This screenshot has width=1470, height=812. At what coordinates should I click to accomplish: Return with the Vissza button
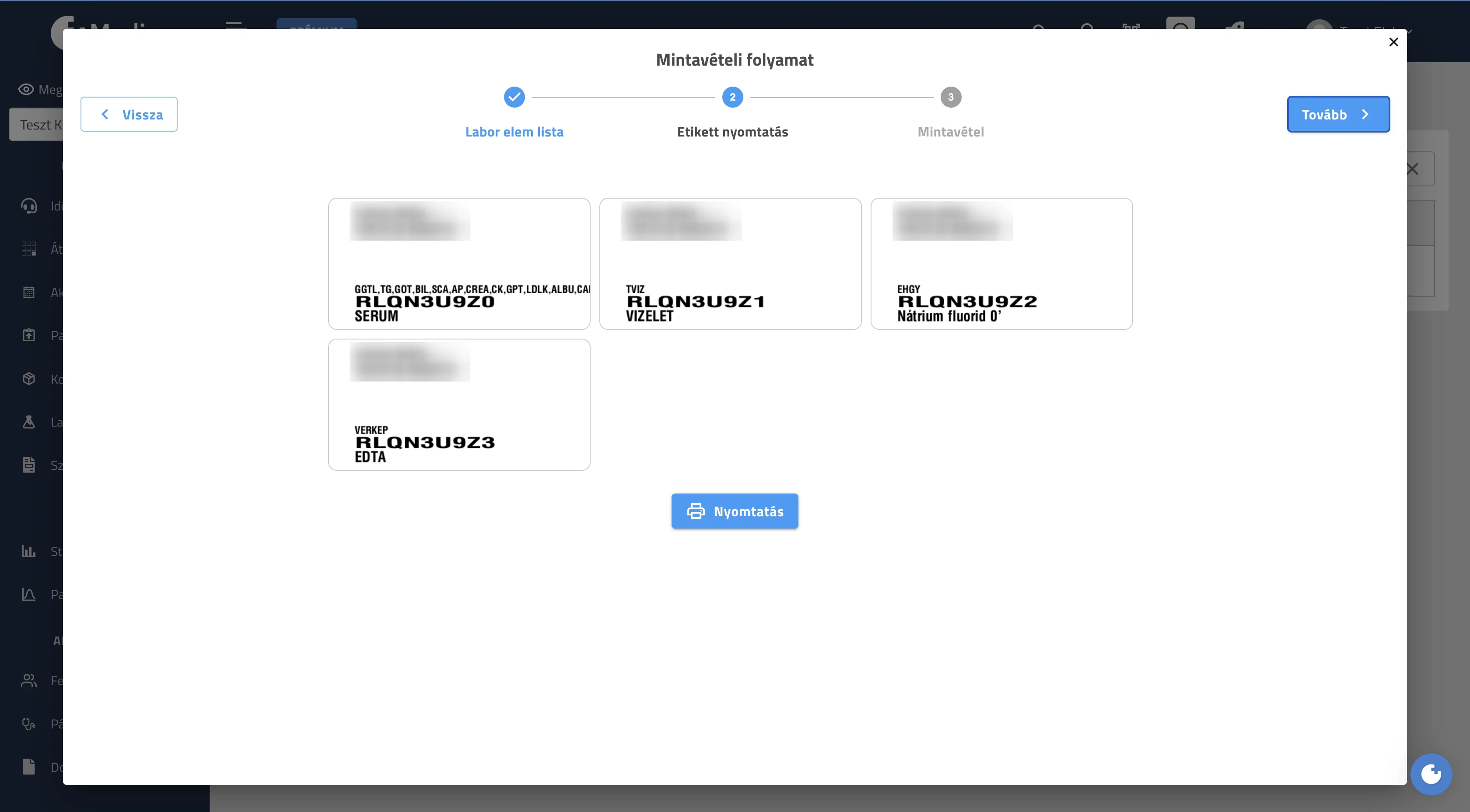129,114
